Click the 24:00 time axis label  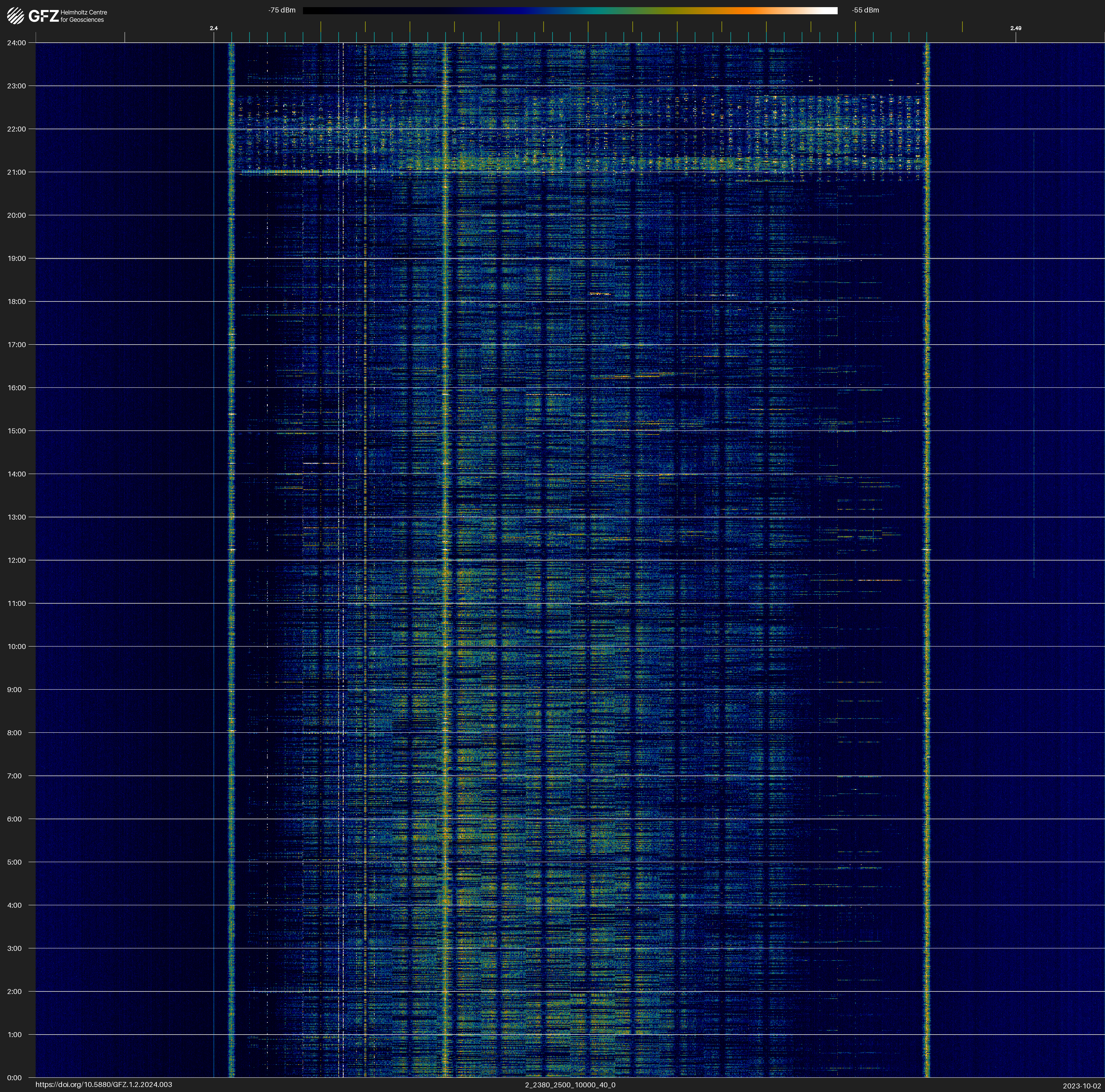(17, 43)
